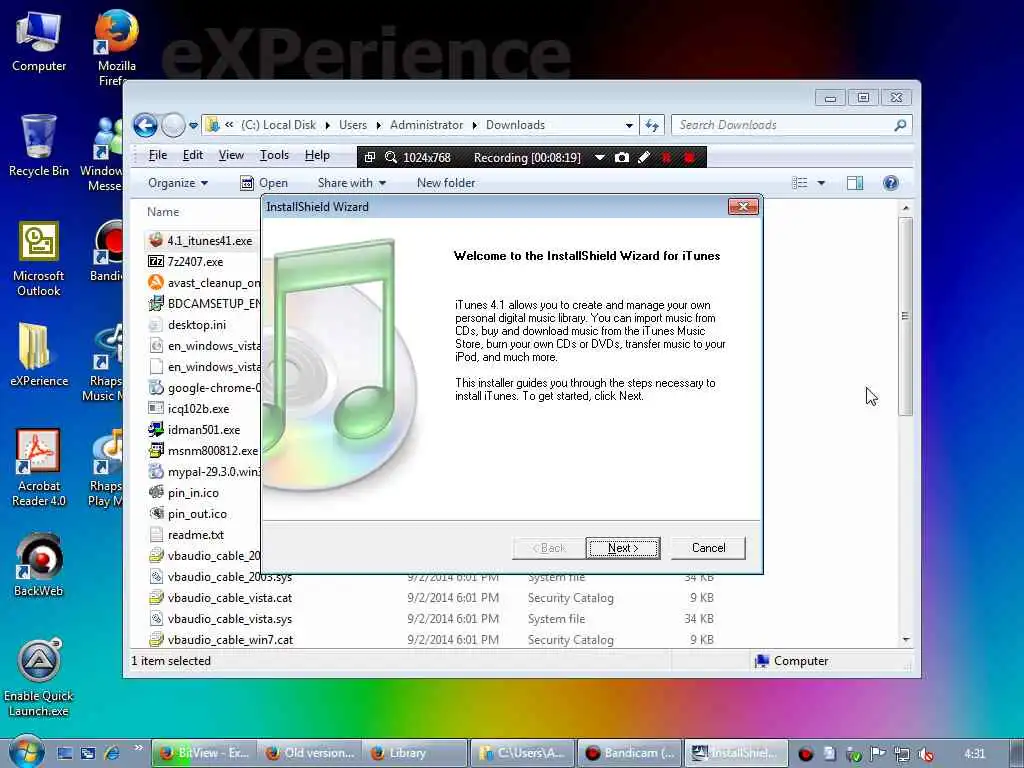Click the Change your view icon

[x=800, y=183]
